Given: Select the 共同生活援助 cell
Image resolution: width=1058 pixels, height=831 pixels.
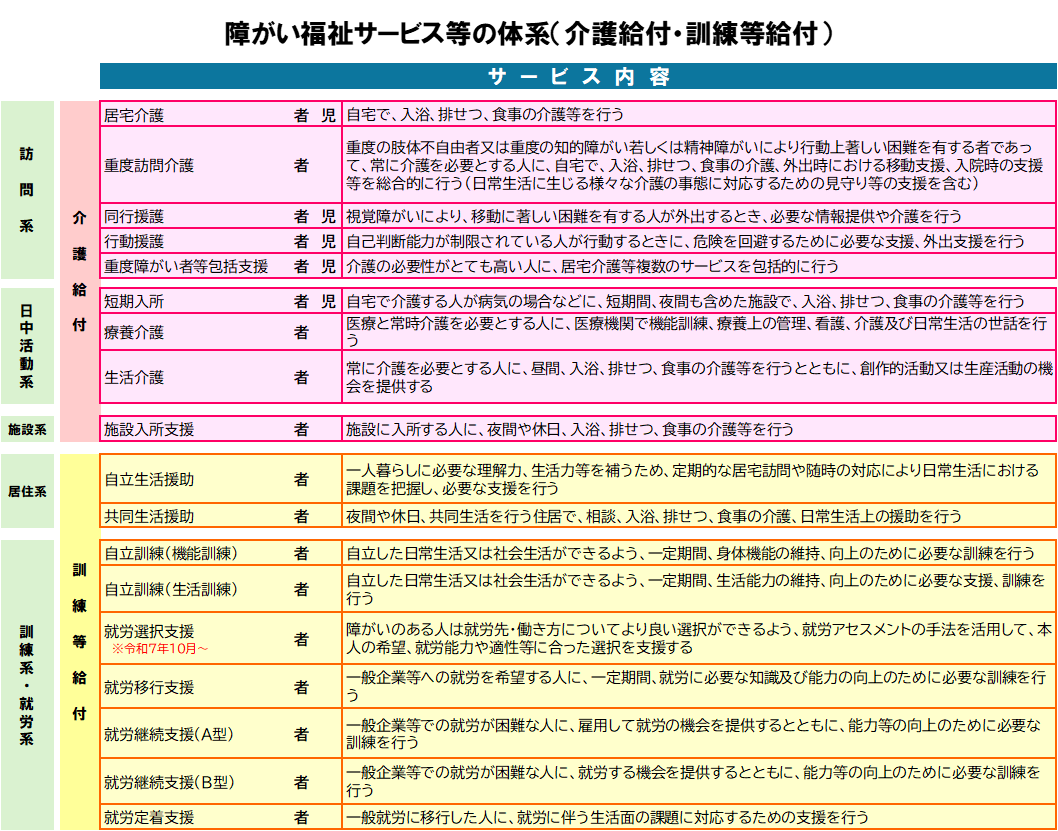Looking at the screenshot, I should 149,516.
